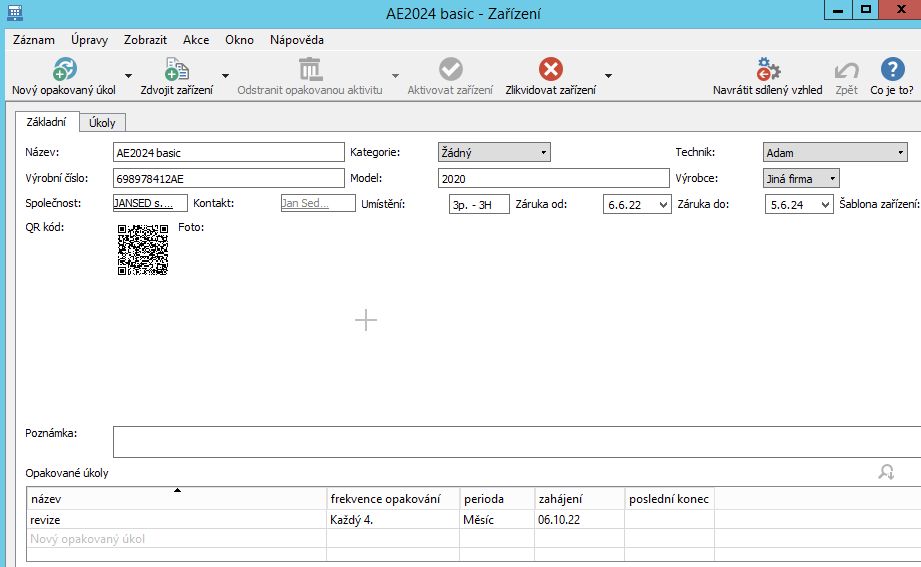921x567 pixels.
Task: Expand arrow next to Zlikvidovat zařízení
Action: point(608,76)
